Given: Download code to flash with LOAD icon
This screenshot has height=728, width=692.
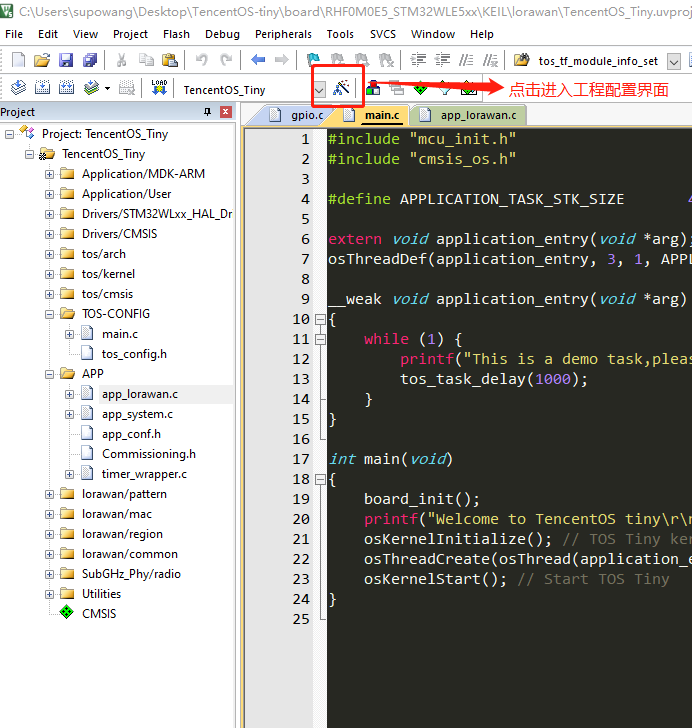Looking at the screenshot, I should pos(159,87).
